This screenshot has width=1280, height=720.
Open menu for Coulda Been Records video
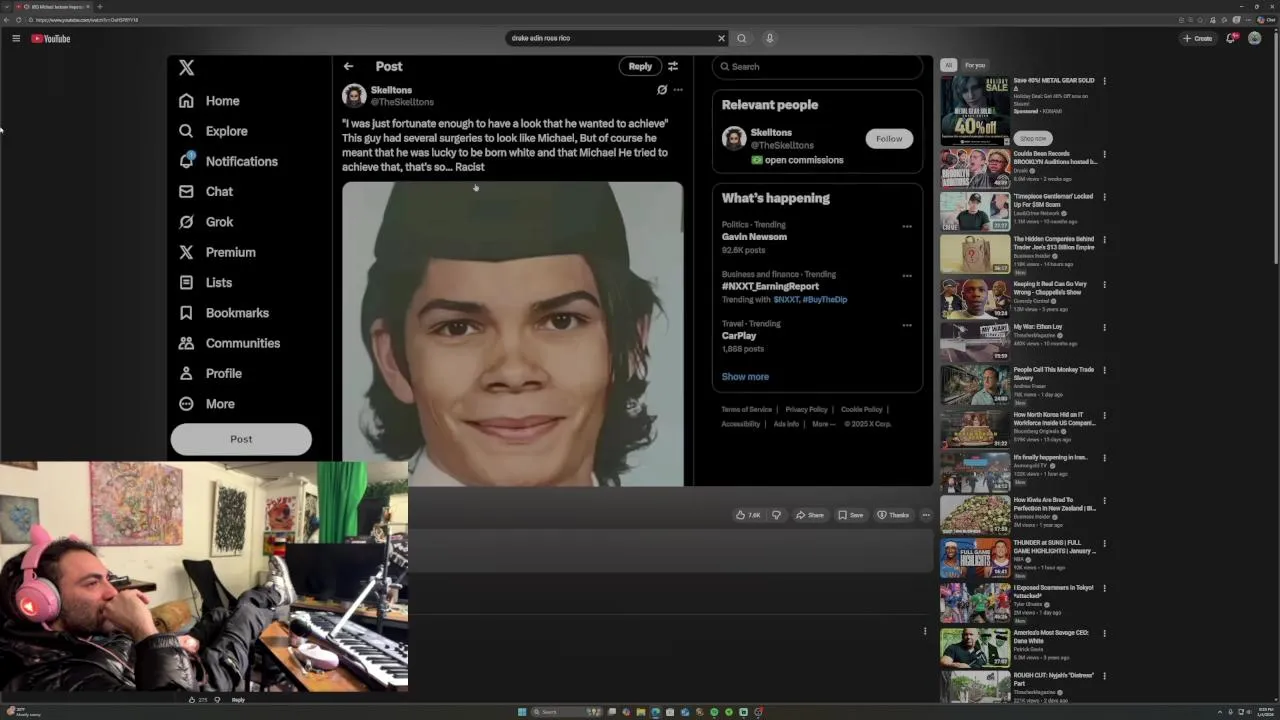pos(1104,154)
